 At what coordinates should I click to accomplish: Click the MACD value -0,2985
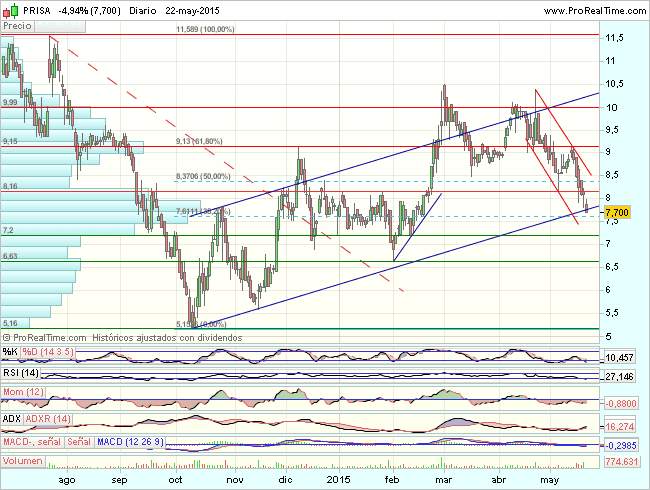pyautogui.click(x=621, y=446)
